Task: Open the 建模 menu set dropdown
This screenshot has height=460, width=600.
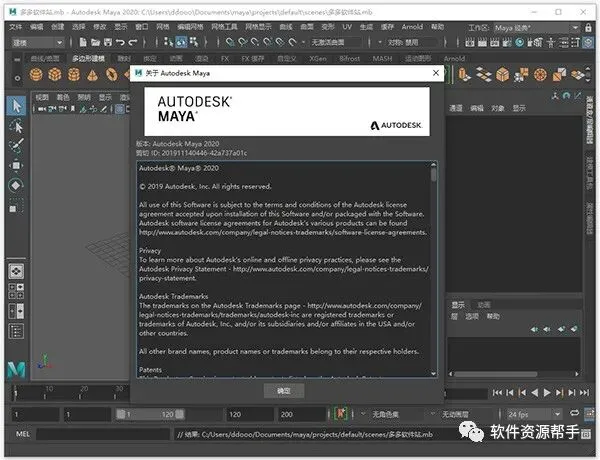Action: point(38,42)
